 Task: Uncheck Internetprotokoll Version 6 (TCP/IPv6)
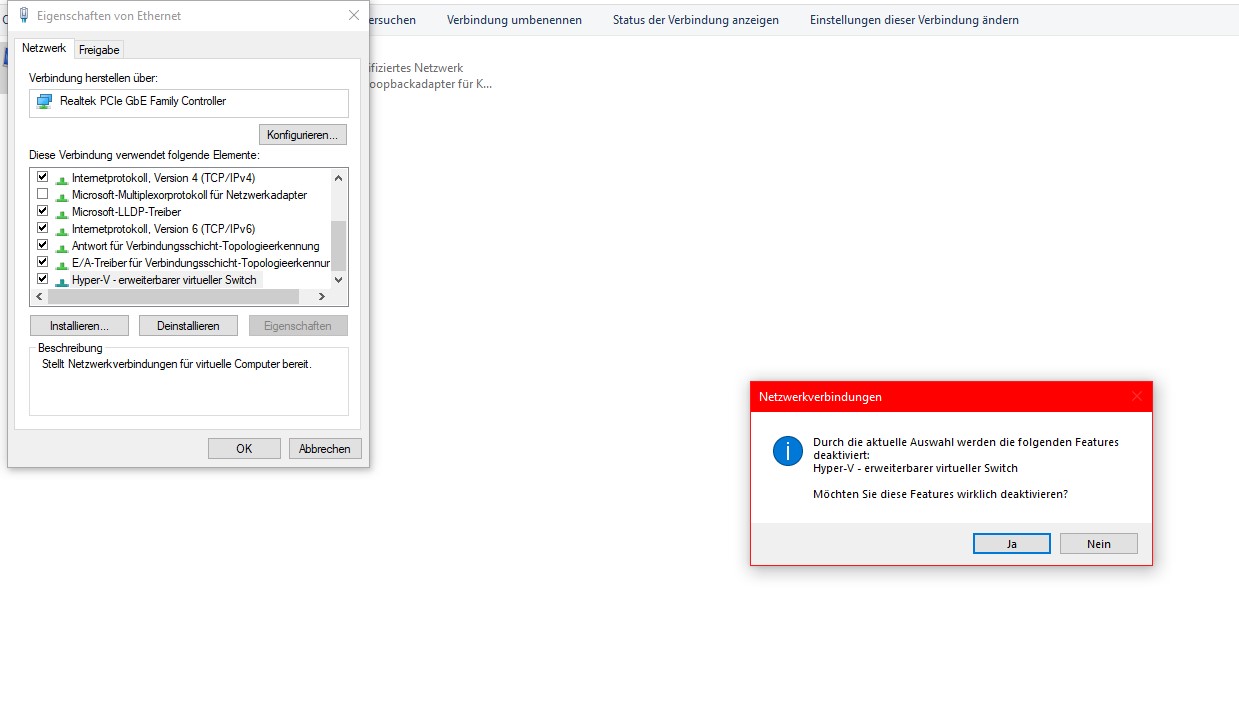click(42, 228)
